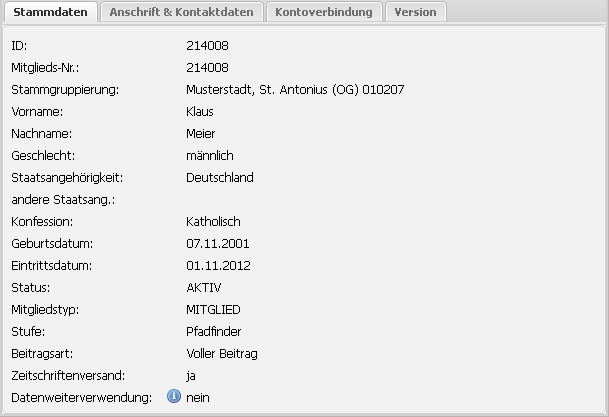Image resolution: width=609 pixels, height=417 pixels.
Task: Select the Version tab
Action: (415, 12)
